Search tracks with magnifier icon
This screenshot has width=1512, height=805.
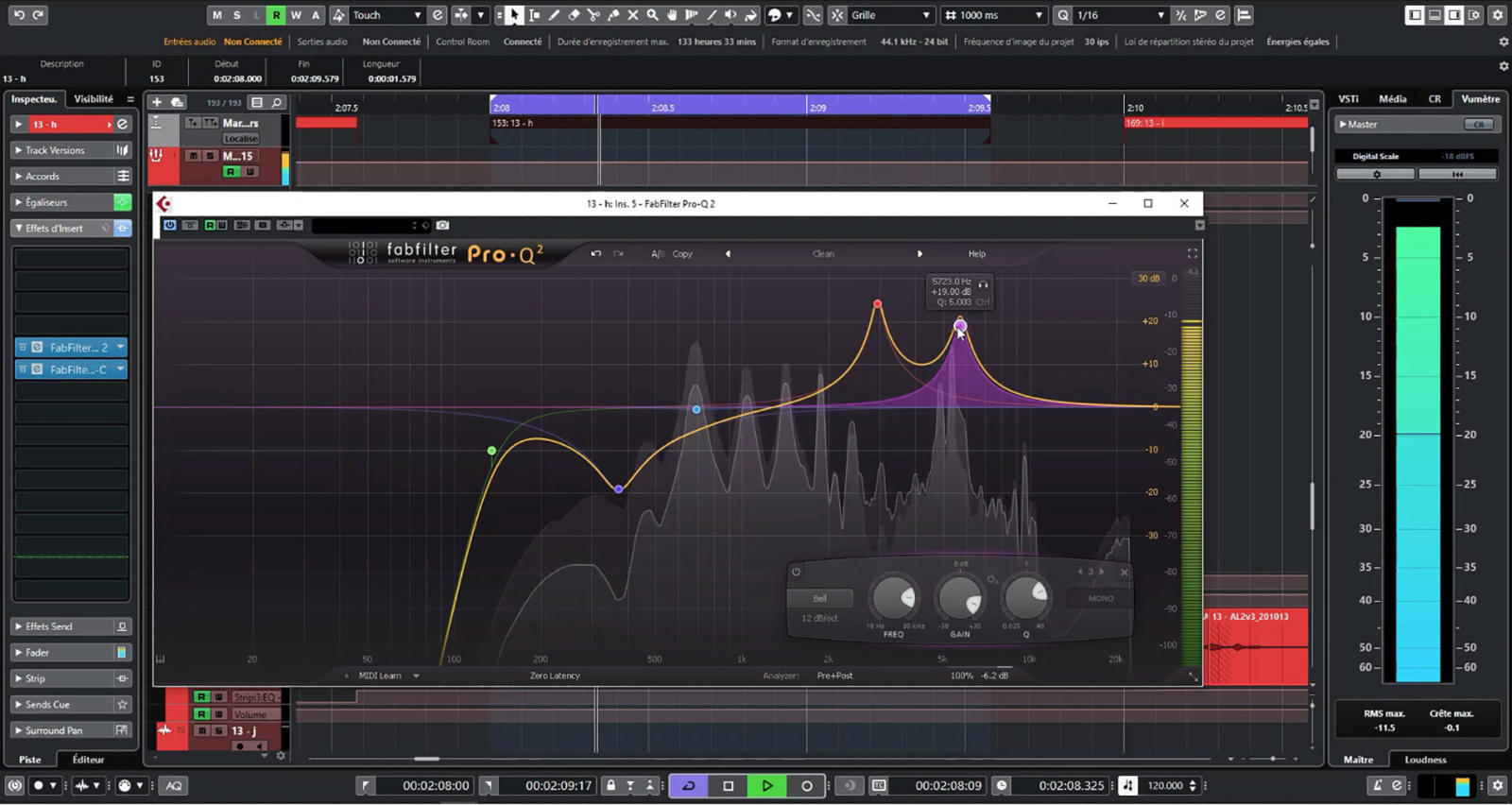277,102
